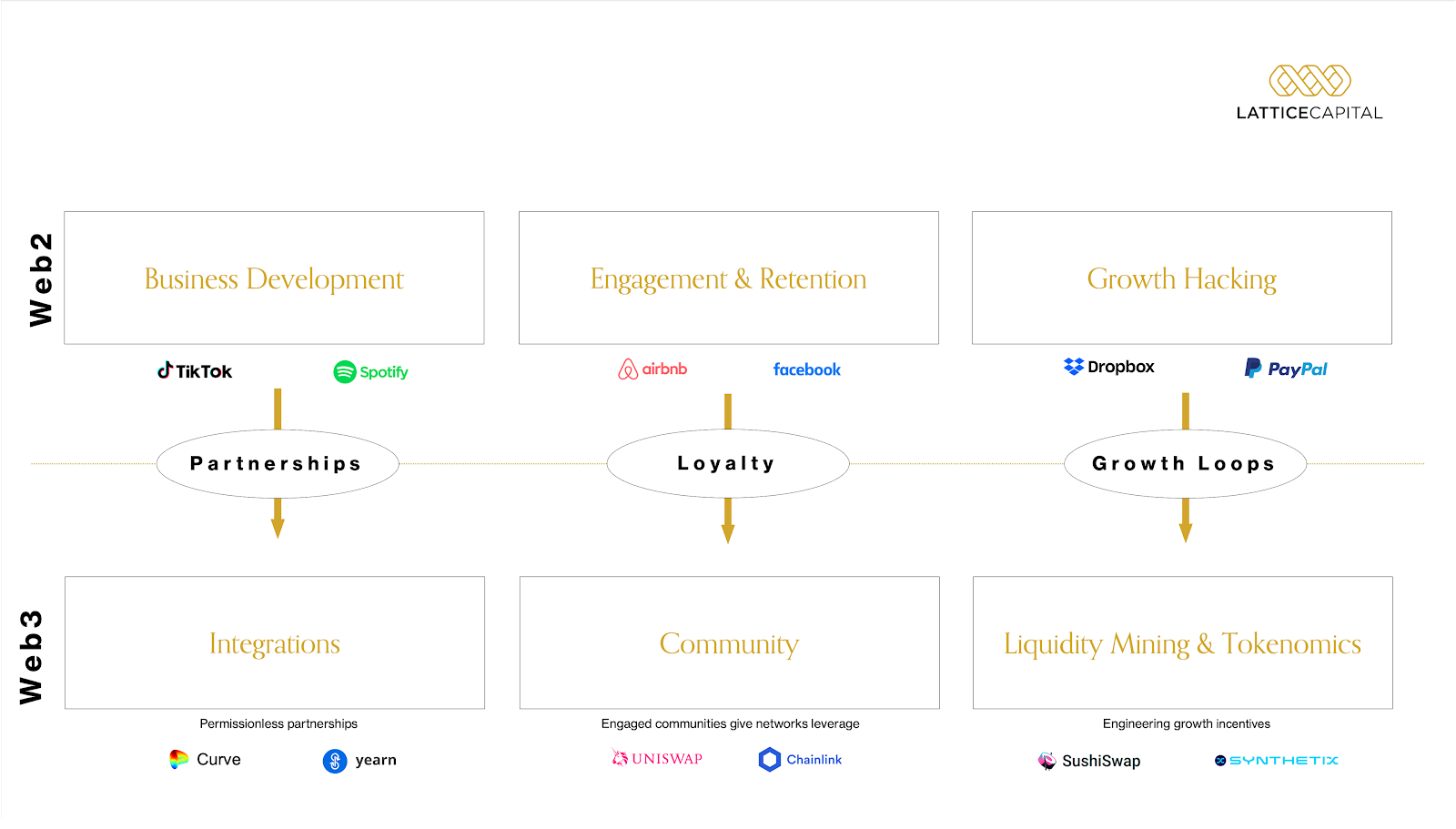The image size is (1456, 829).
Task: Click the Curve logo
Action: click(x=205, y=759)
